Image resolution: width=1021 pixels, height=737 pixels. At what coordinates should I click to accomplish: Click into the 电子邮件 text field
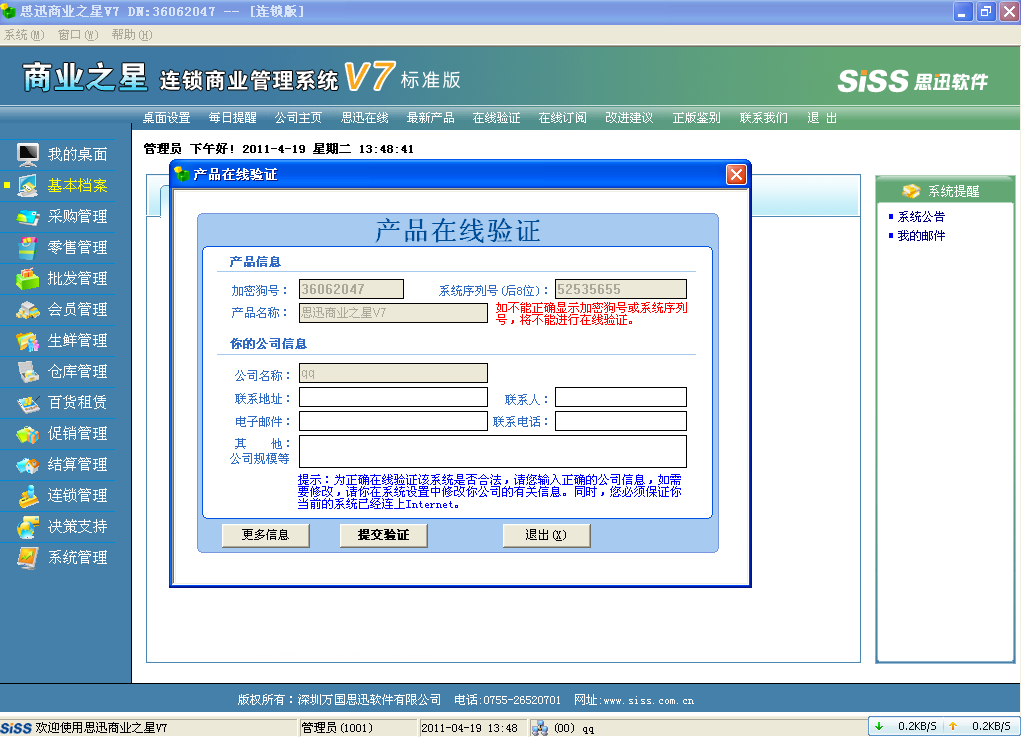393,421
